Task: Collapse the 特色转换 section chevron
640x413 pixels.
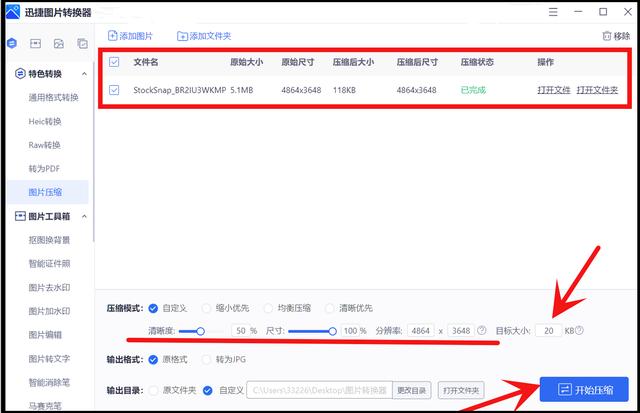Action: pyautogui.click(x=84, y=74)
